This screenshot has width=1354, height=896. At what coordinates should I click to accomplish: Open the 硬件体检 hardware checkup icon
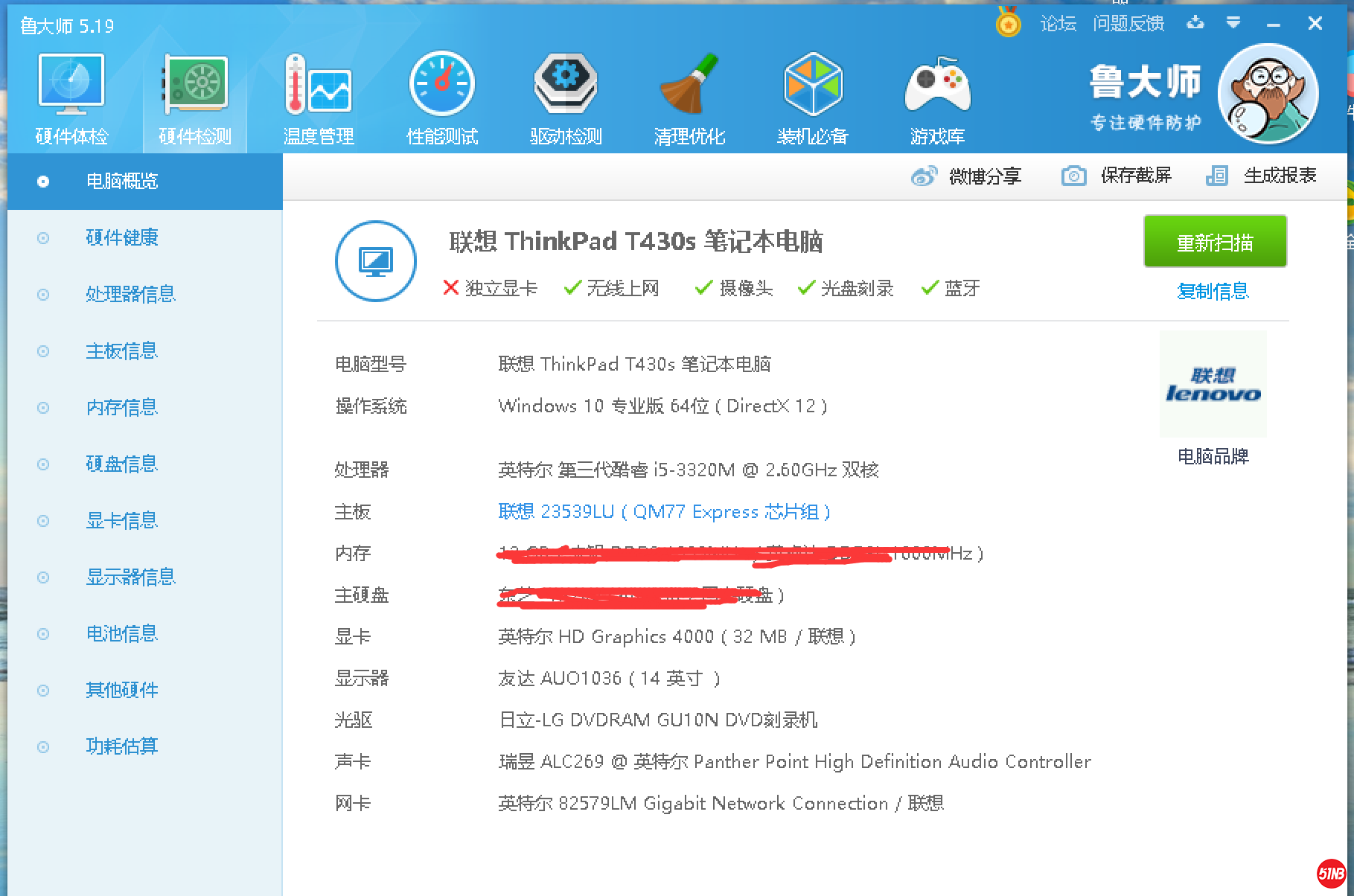[71, 85]
